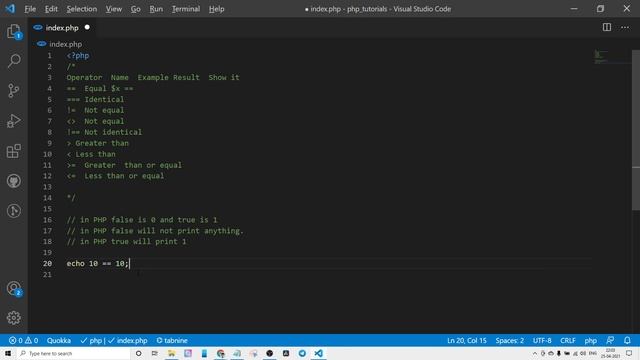Open the editor More Actions ellipsis menu
Screen dimensions: 640x360
tap(625, 27)
